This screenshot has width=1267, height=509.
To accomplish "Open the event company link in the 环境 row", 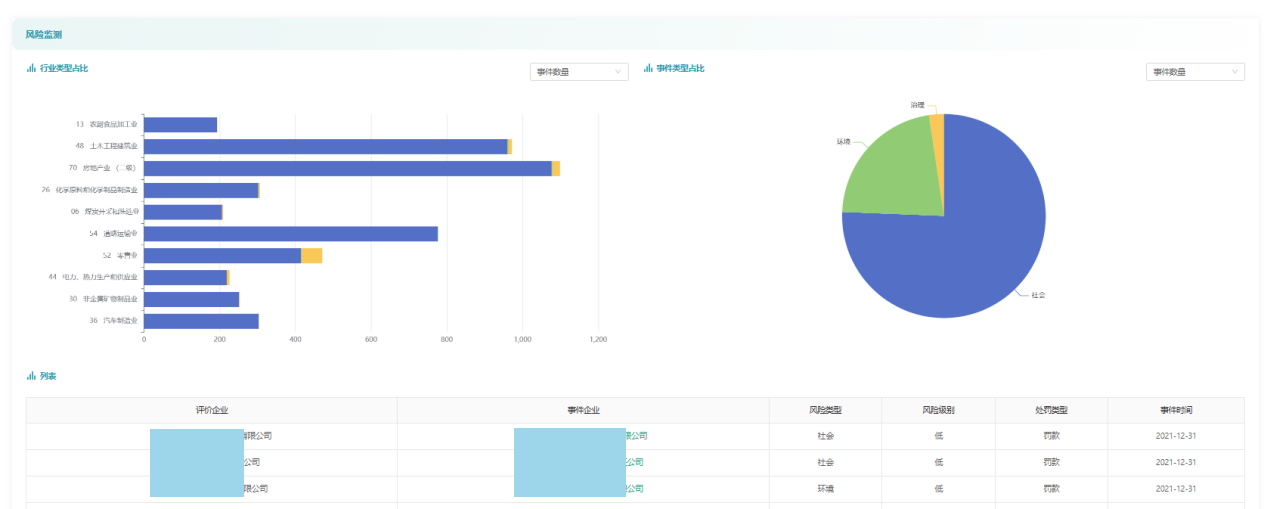I will point(634,489).
